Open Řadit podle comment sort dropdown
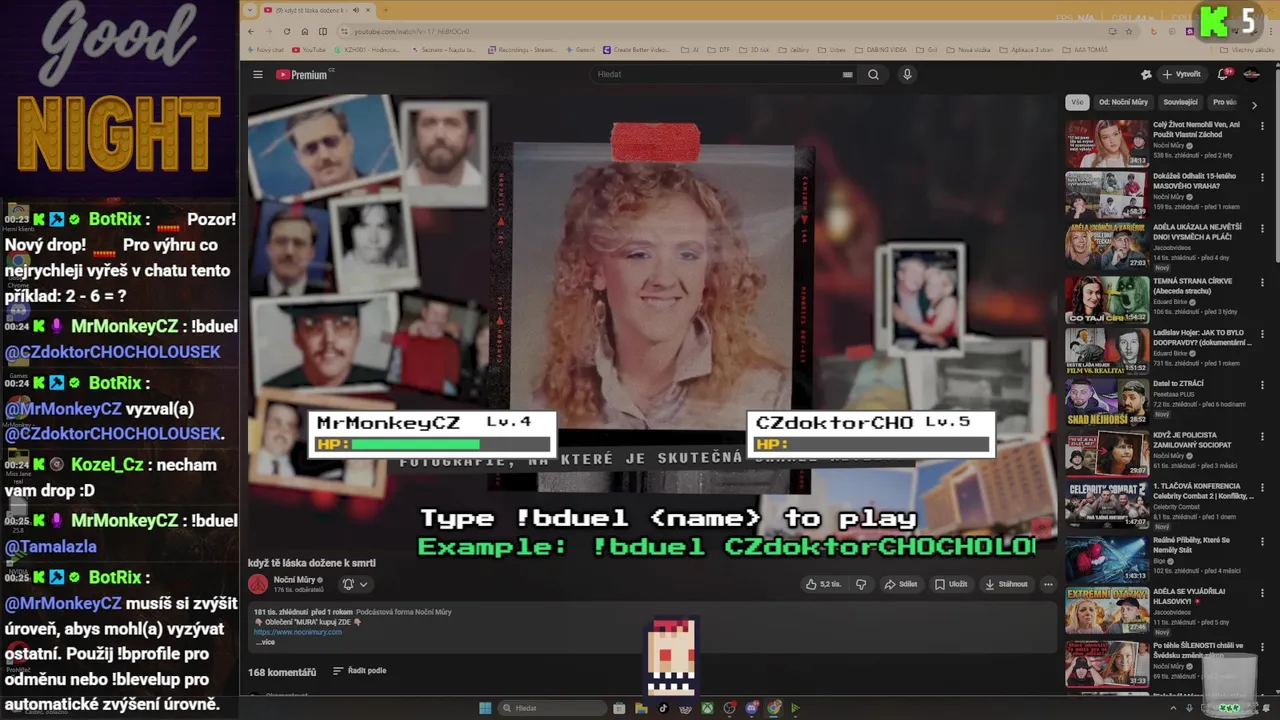Viewport: 1280px width, 720px height. (x=360, y=671)
